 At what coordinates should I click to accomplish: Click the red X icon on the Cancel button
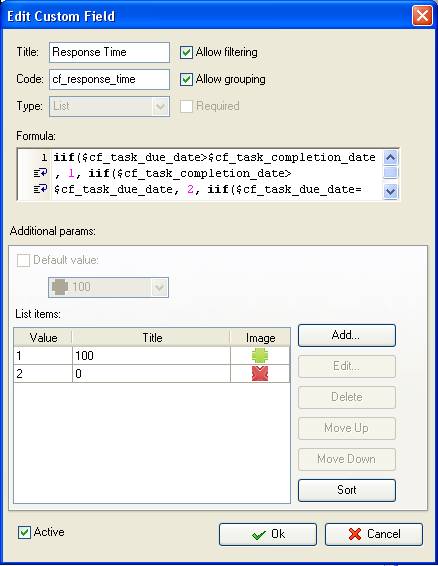[x=355, y=534]
